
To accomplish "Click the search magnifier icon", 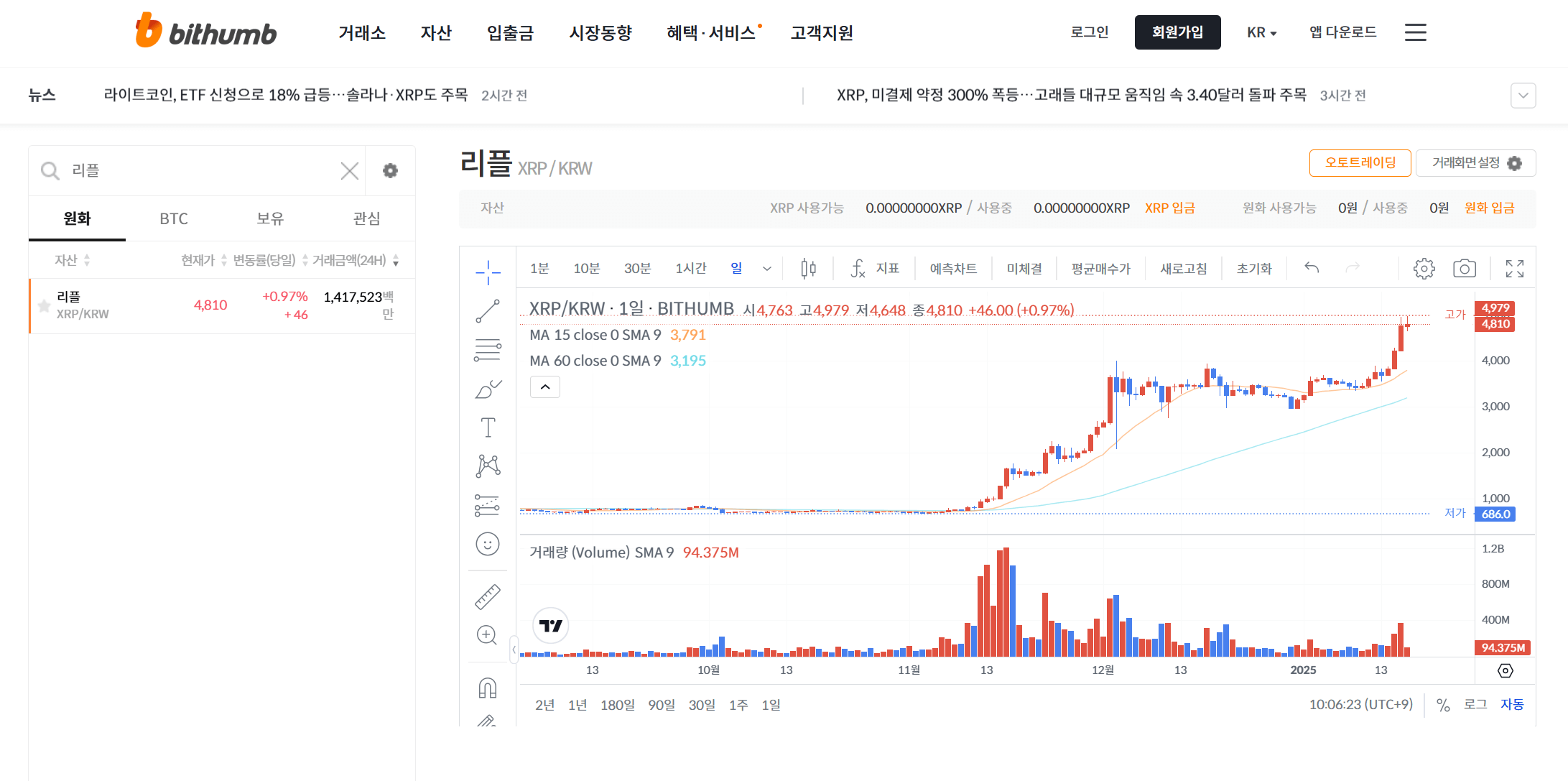I will click(50, 170).
